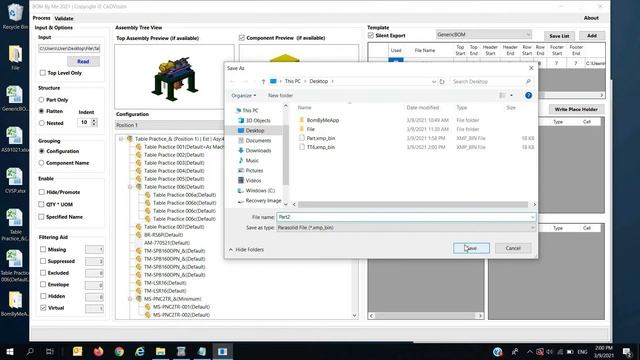Collapse Table Practice 006(Default) tree node
The height and width of the screenshot is (360, 640).
[x=130, y=187]
